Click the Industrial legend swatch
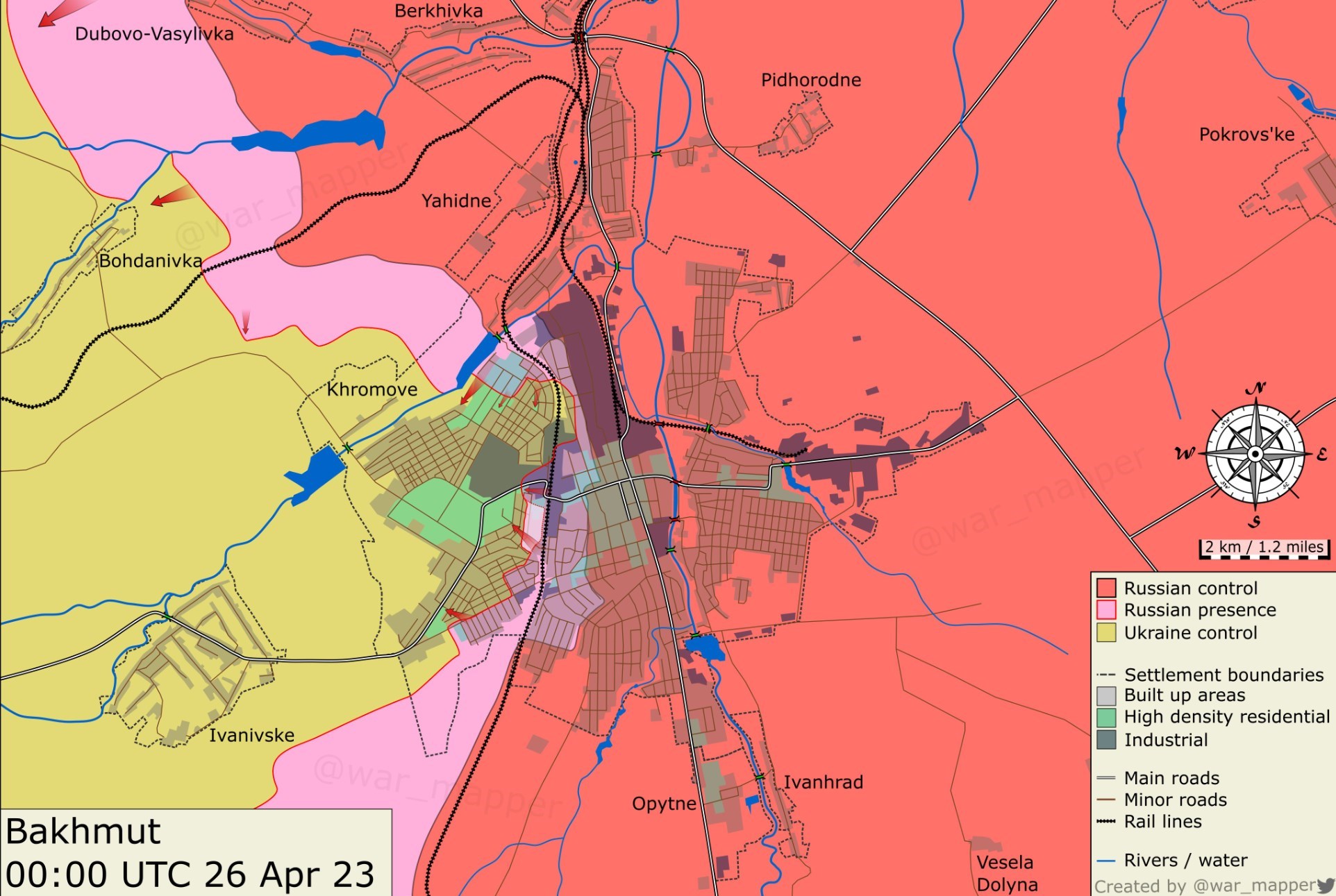 1106,740
